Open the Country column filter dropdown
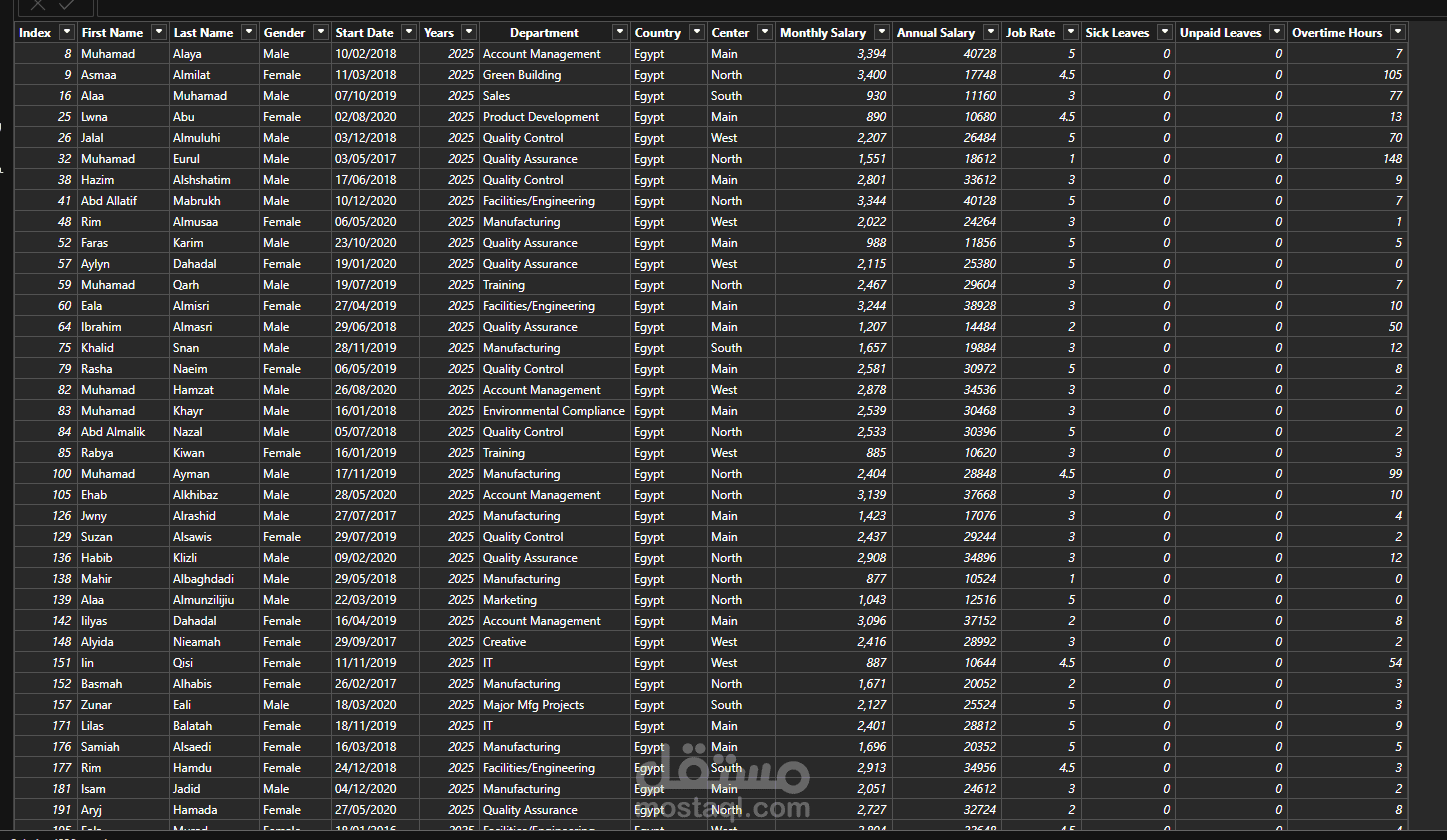 pos(697,33)
